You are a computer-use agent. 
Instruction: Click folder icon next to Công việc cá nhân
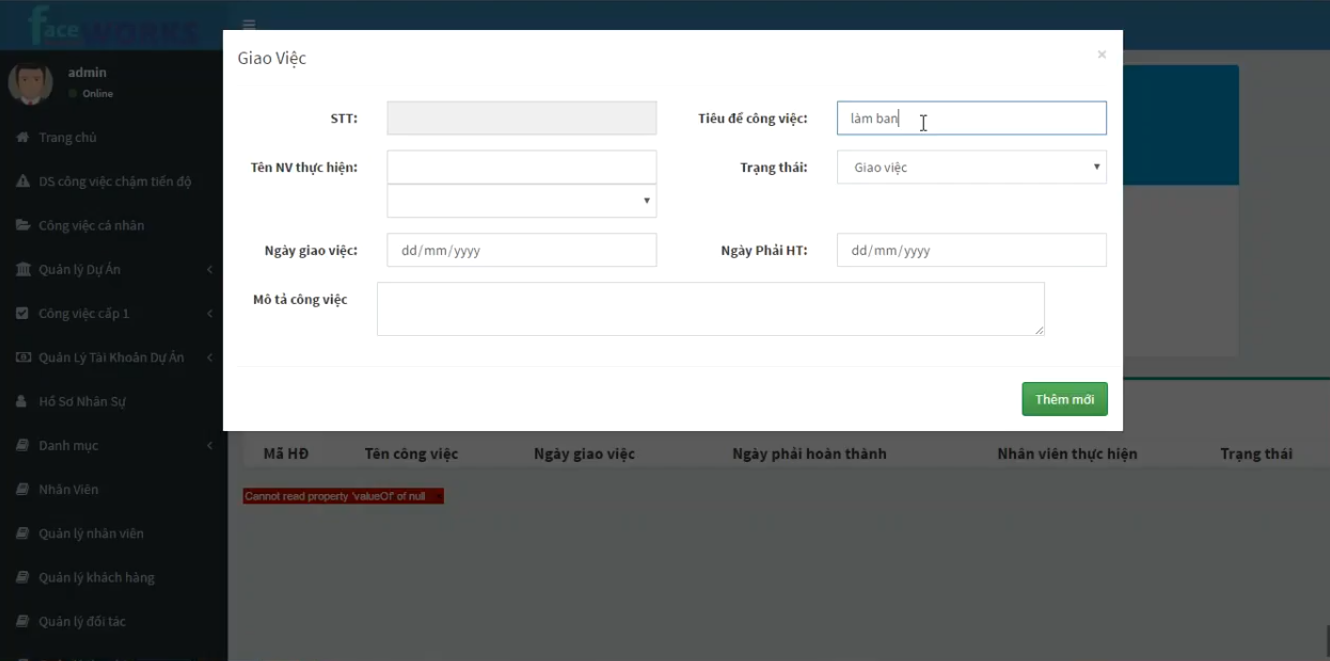click(22, 226)
